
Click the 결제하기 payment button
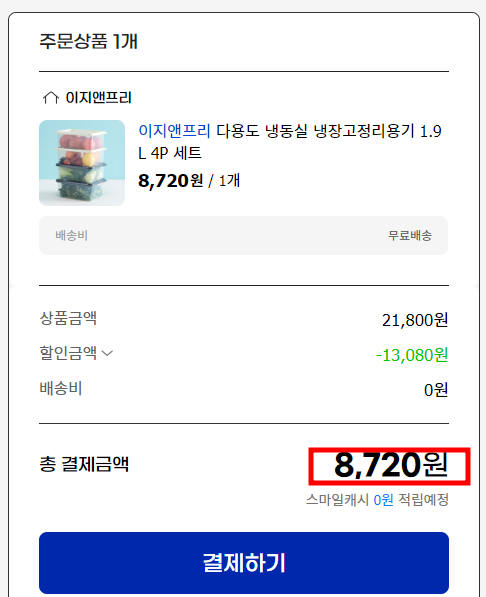click(x=244, y=563)
